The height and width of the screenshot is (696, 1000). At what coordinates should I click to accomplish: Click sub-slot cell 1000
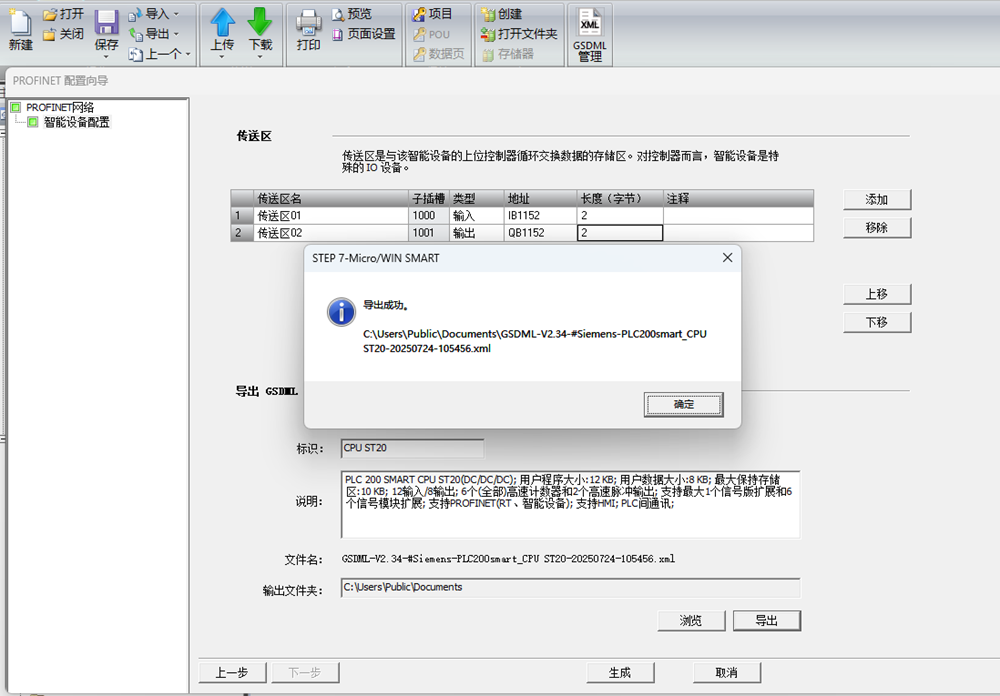coord(429,216)
